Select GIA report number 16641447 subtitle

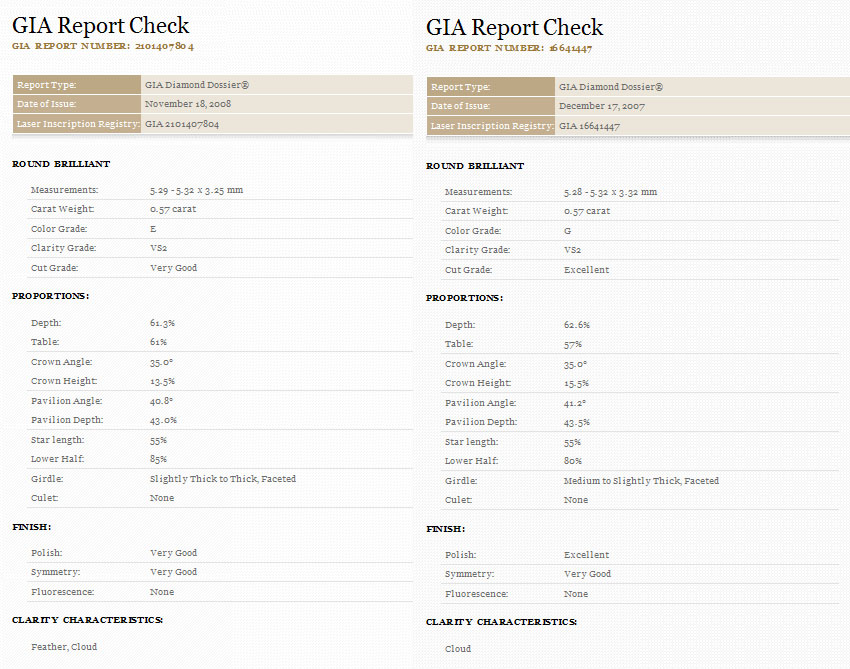point(509,48)
